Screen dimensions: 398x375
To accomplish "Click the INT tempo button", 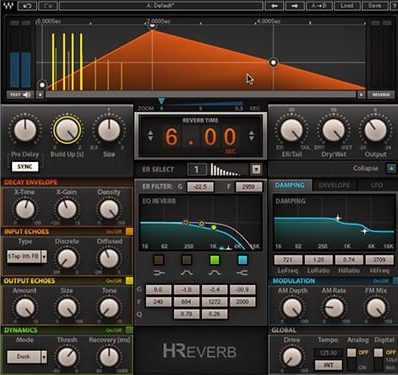I will coord(329,365).
